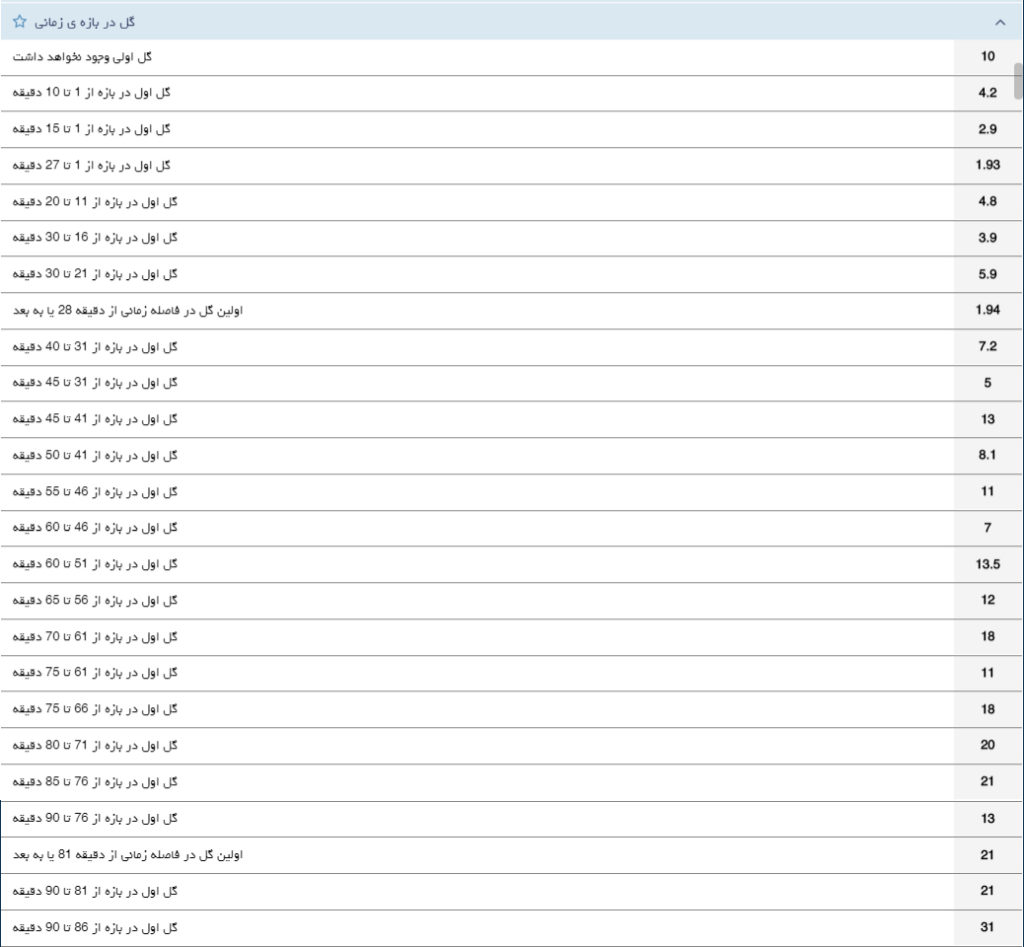The width and height of the screenshot is (1024, 947).
Task: Select odds 7.2 for first goal minutes 31-40
Action: [987, 346]
